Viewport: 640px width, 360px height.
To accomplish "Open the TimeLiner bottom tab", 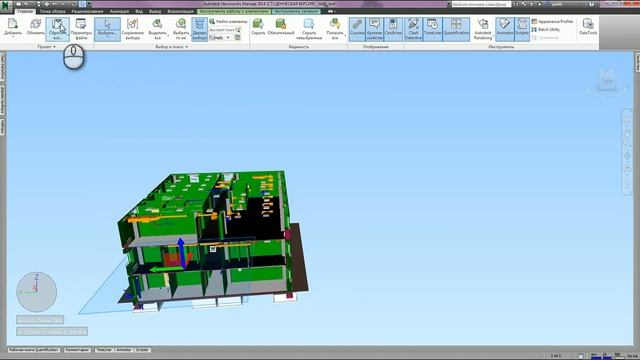I will click(x=104, y=350).
